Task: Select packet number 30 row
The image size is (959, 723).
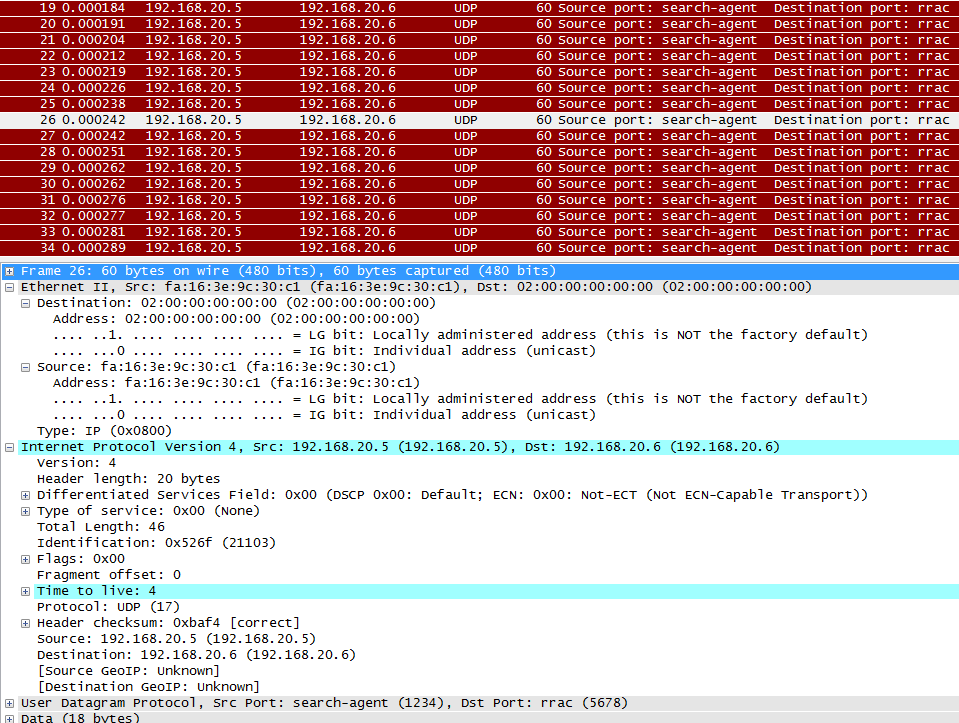Action: point(480,184)
